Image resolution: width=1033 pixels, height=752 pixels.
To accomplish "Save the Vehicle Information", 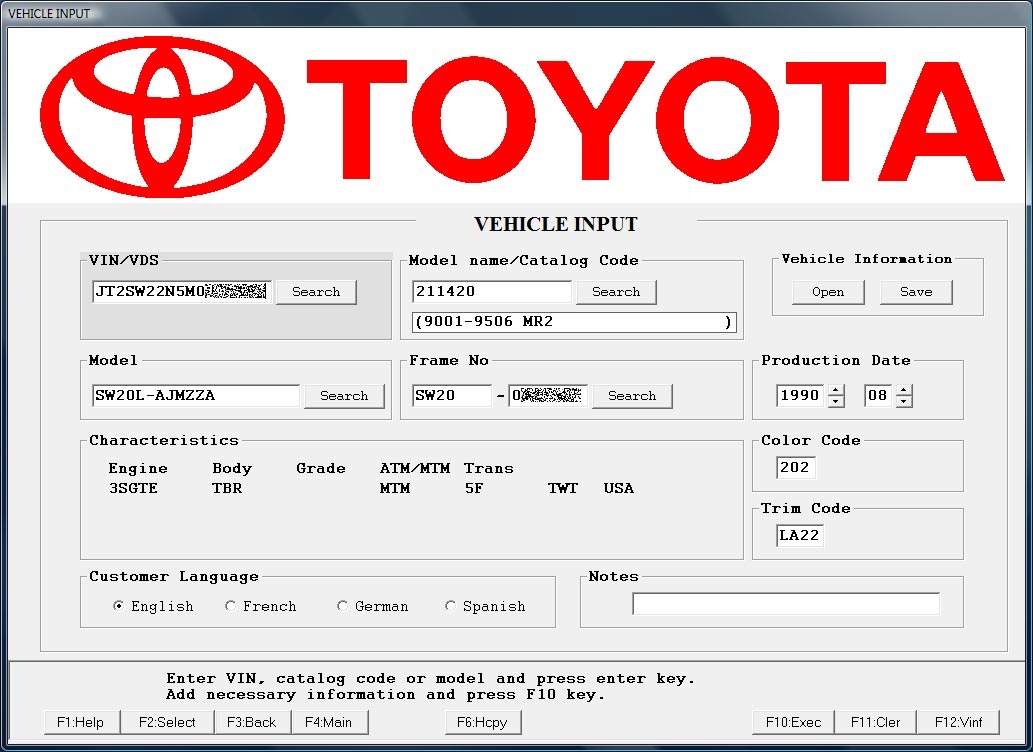I will [x=916, y=292].
